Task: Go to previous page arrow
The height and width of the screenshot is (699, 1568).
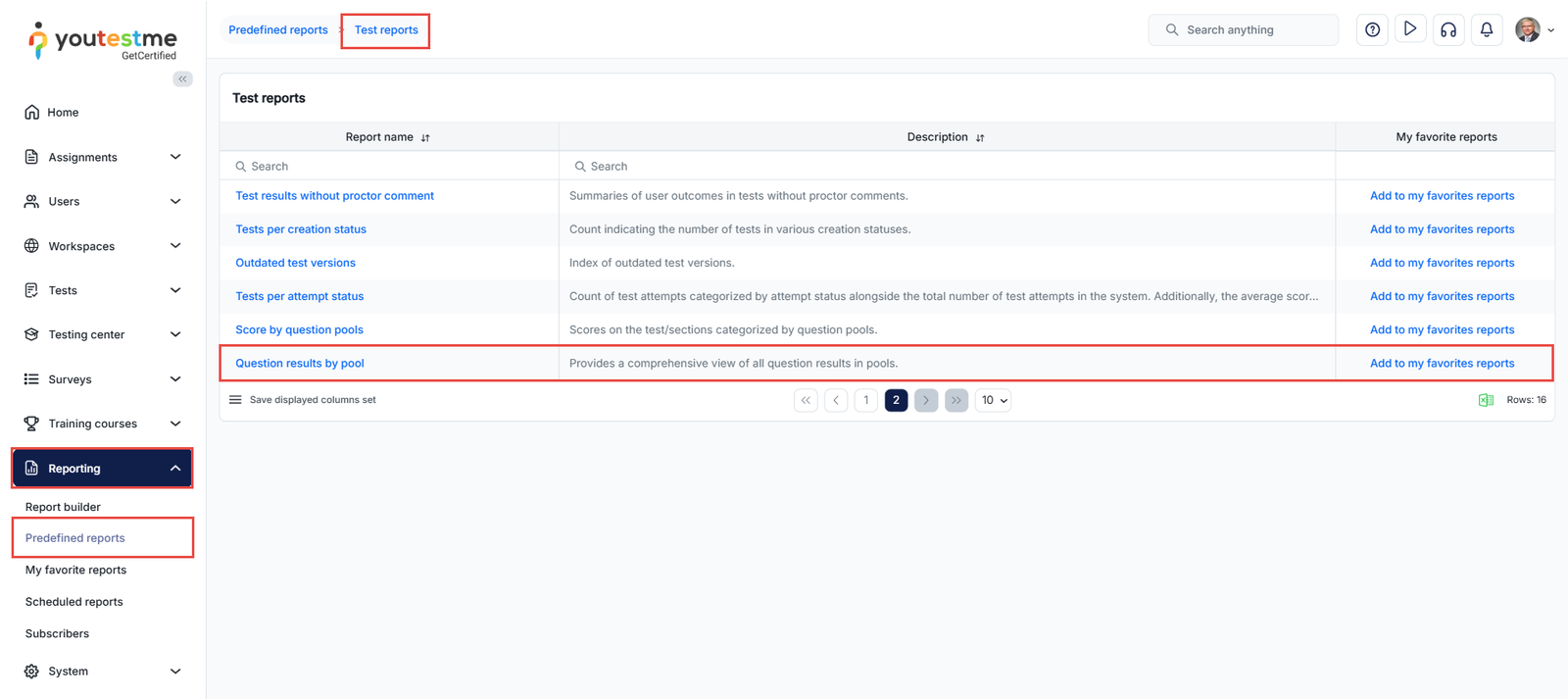Action: (836, 400)
